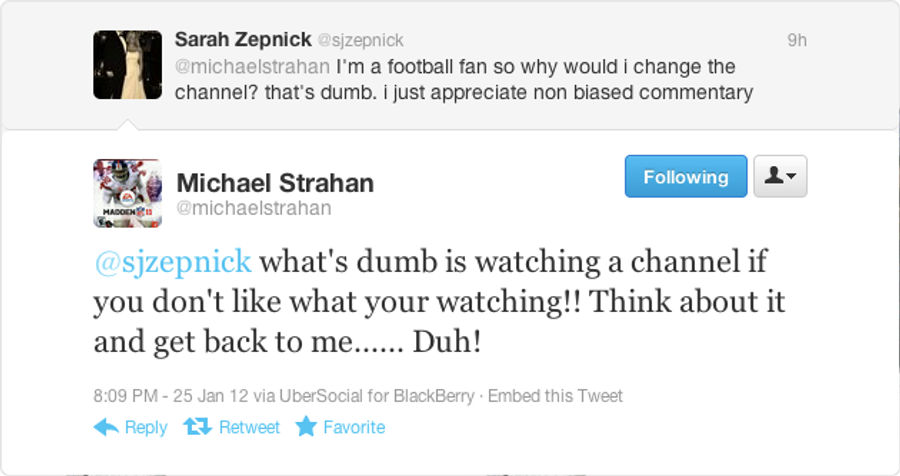Open Sarah Zepnick's profile picture
This screenshot has width=900, height=476.
(127, 65)
